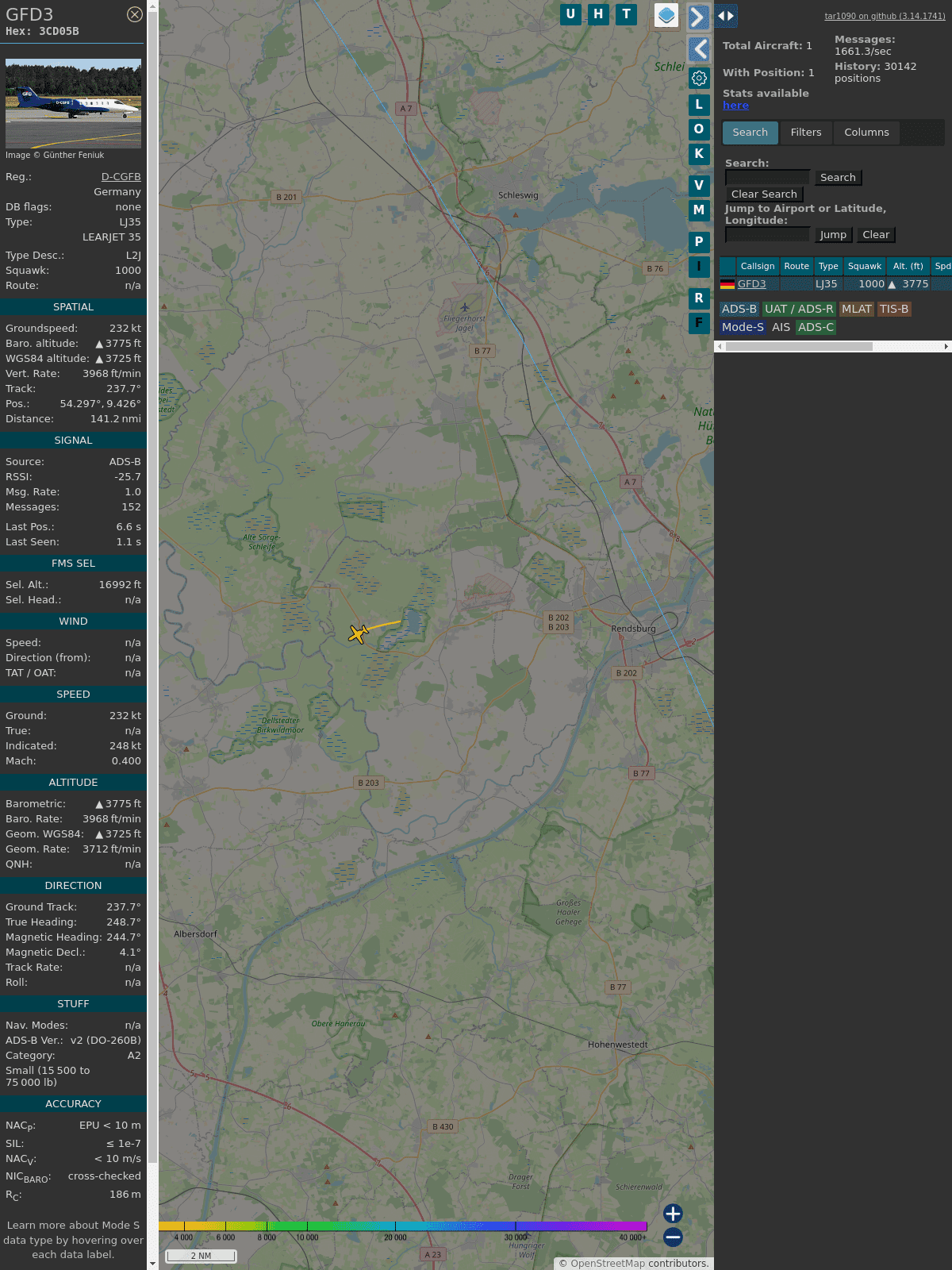Viewport: 952px width, 1270px height.
Task: Zoom out with the minus button
Action: pos(673,1237)
